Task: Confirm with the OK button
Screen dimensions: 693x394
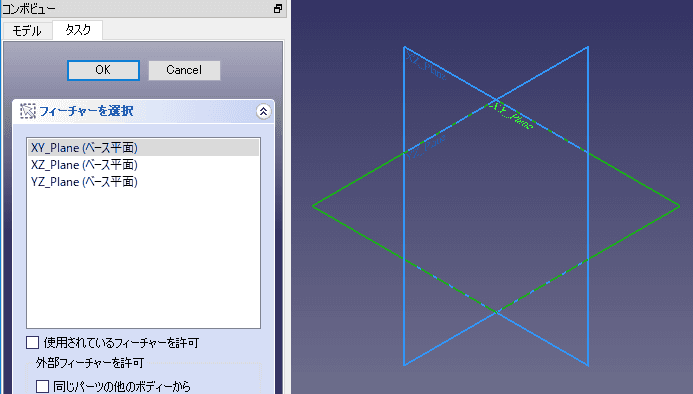Action: pyautogui.click(x=103, y=70)
